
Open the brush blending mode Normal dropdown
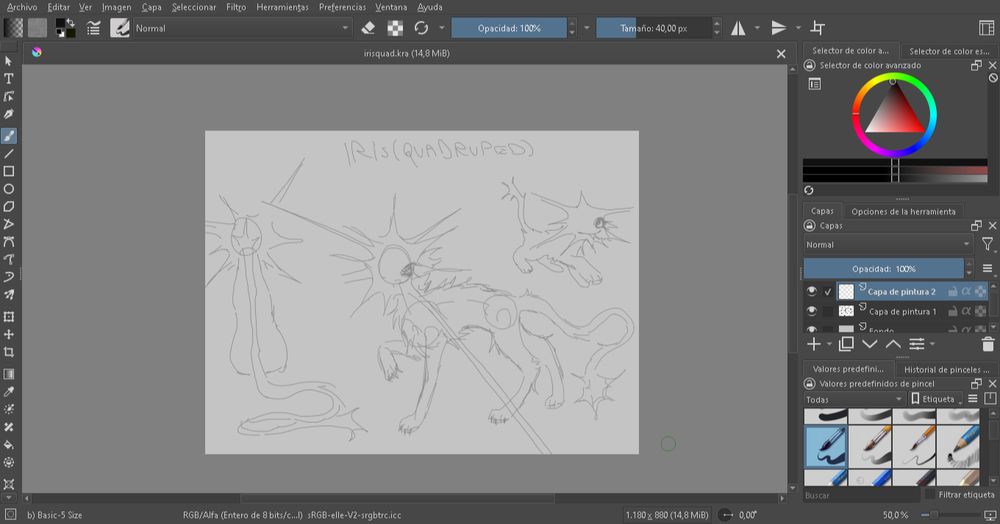[242, 28]
